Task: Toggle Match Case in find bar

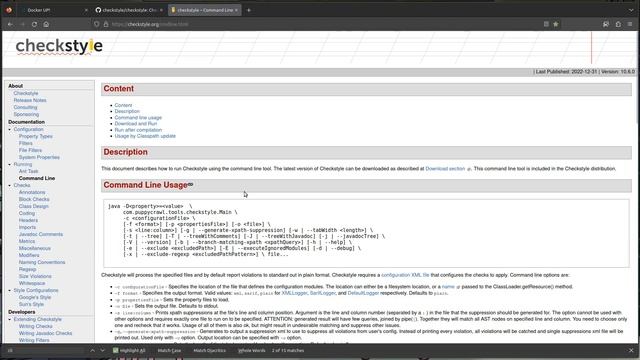Action: tap(169, 350)
